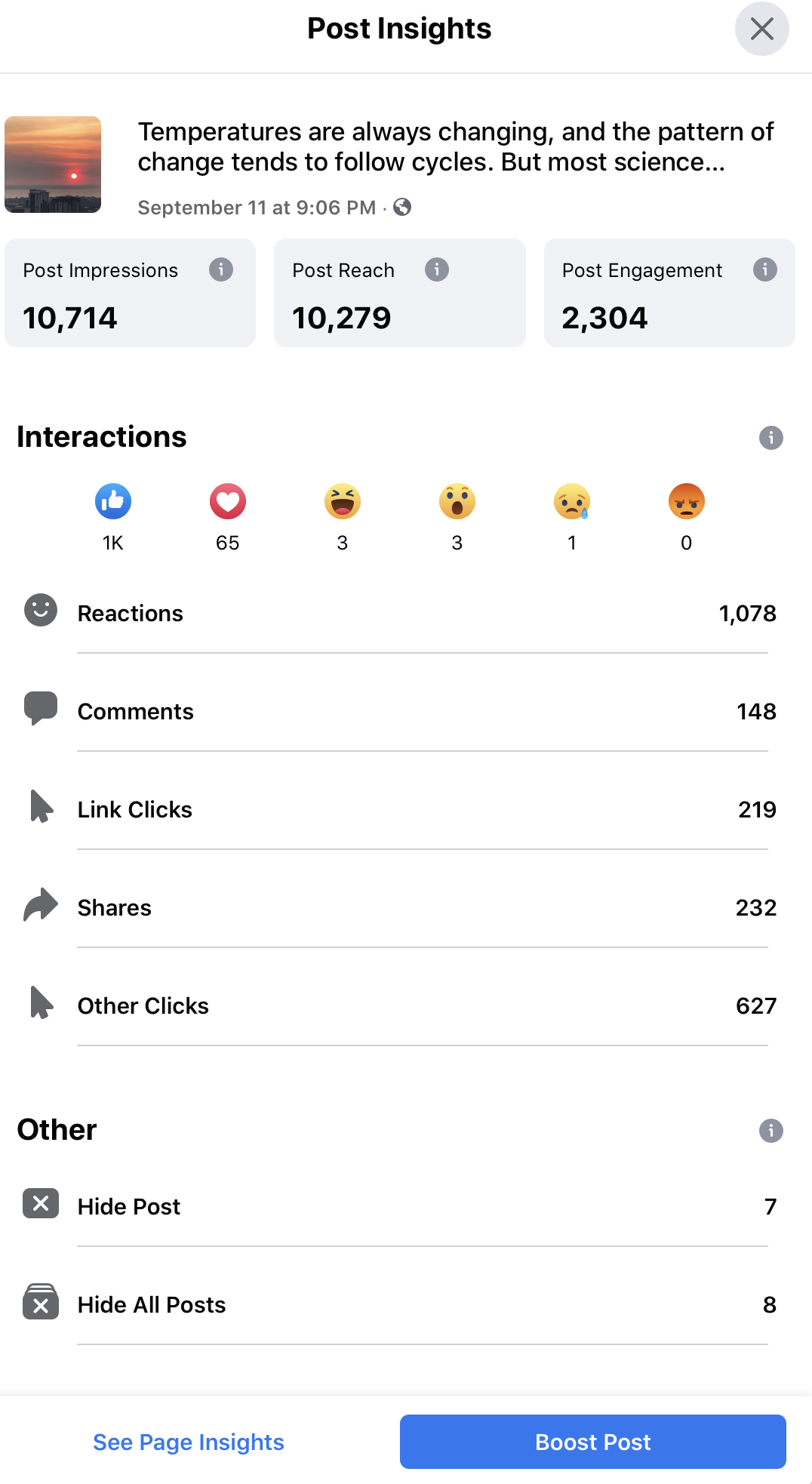
Task: Click See Page Insights link
Action: (189, 1442)
